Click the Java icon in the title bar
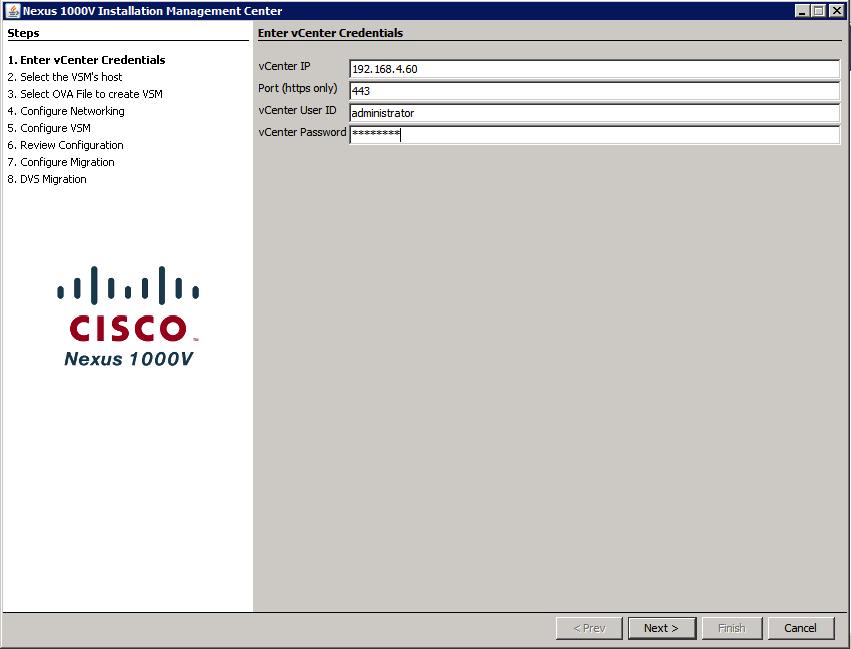This screenshot has width=851, height=649. point(12,10)
